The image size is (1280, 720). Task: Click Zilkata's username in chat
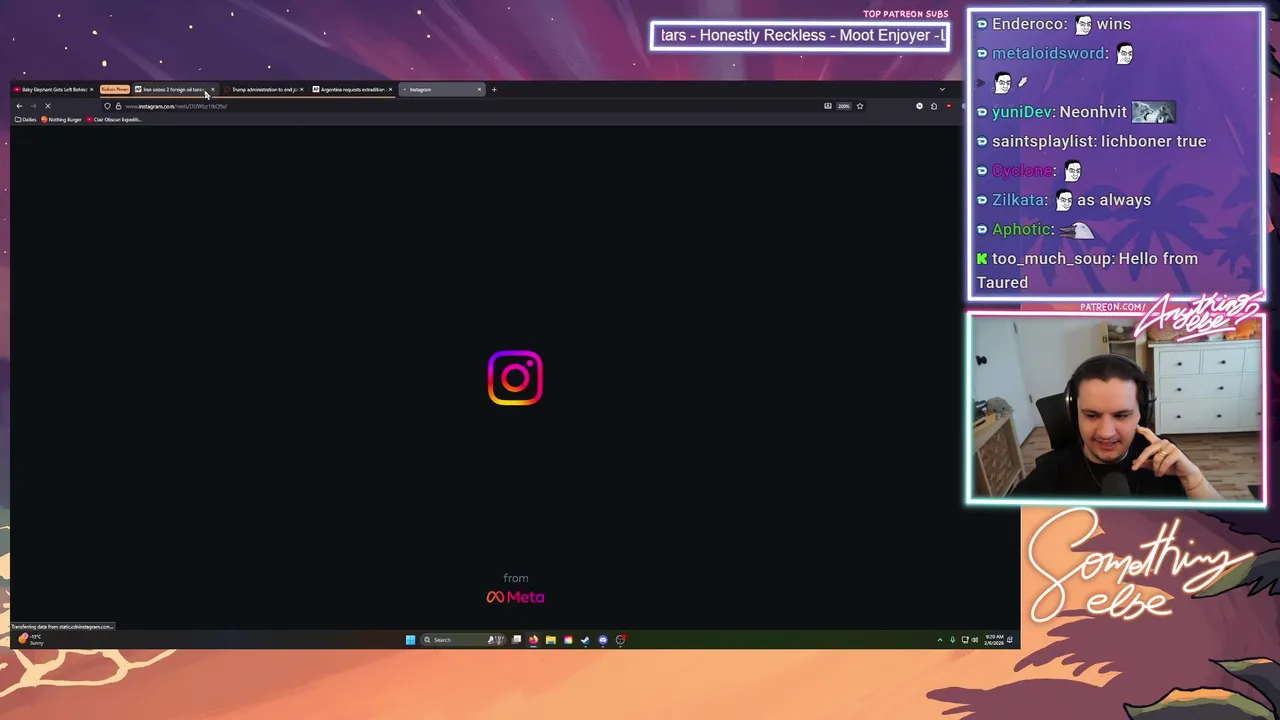[x=1018, y=200]
